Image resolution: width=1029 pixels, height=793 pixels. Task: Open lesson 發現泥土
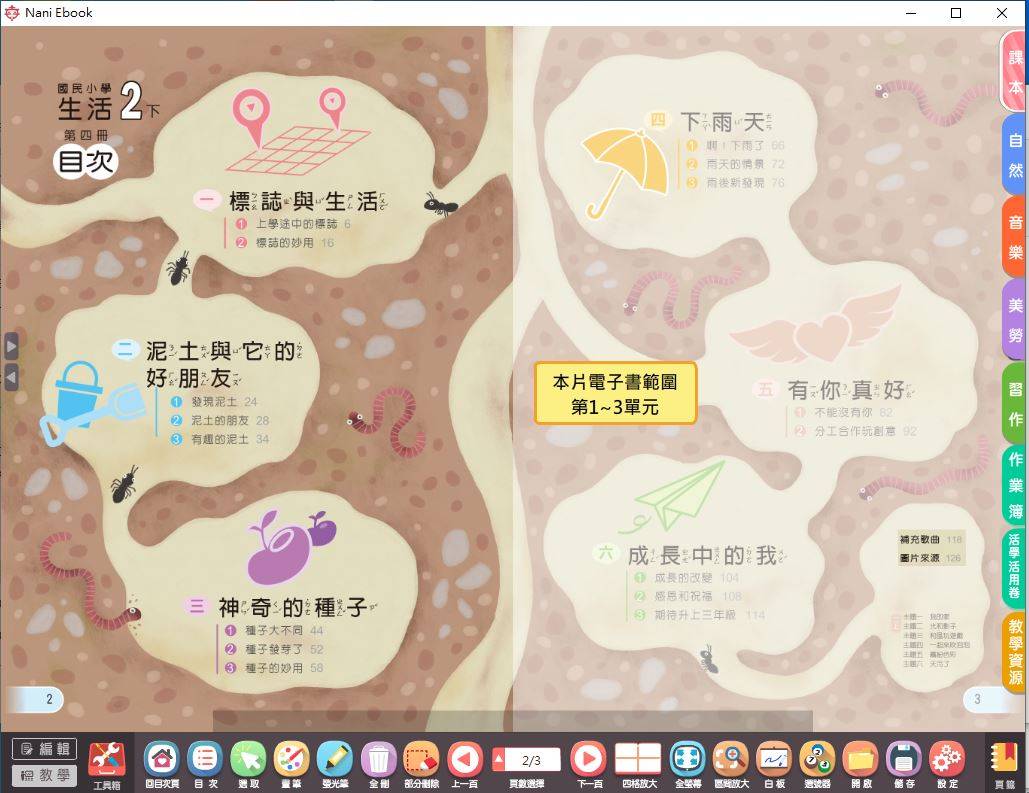tap(214, 401)
